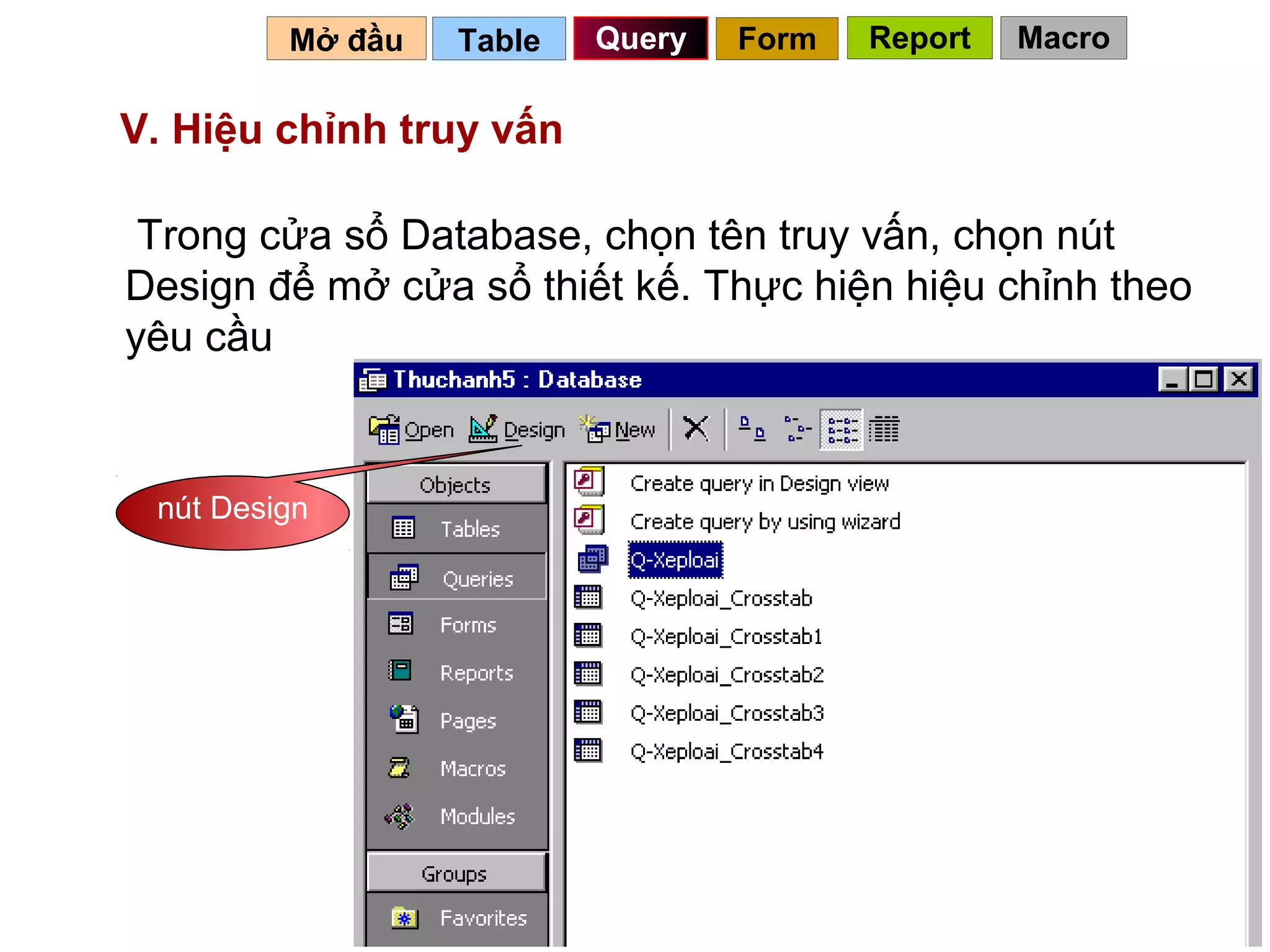Select the List view icon

(841, 429)
